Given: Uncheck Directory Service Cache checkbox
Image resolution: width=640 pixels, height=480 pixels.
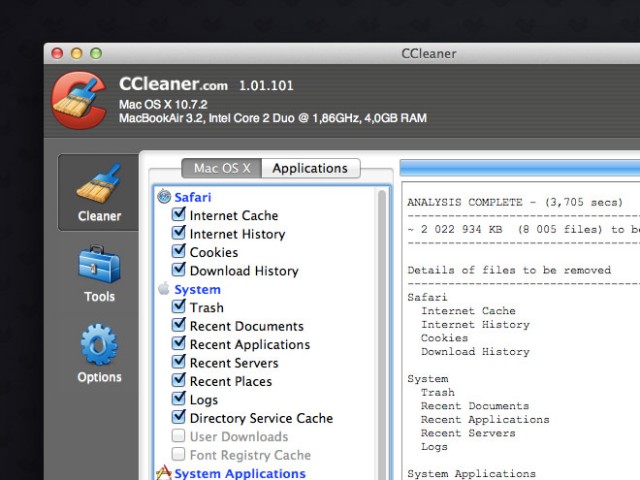Looking at the screenshot, I should point(178,417).
